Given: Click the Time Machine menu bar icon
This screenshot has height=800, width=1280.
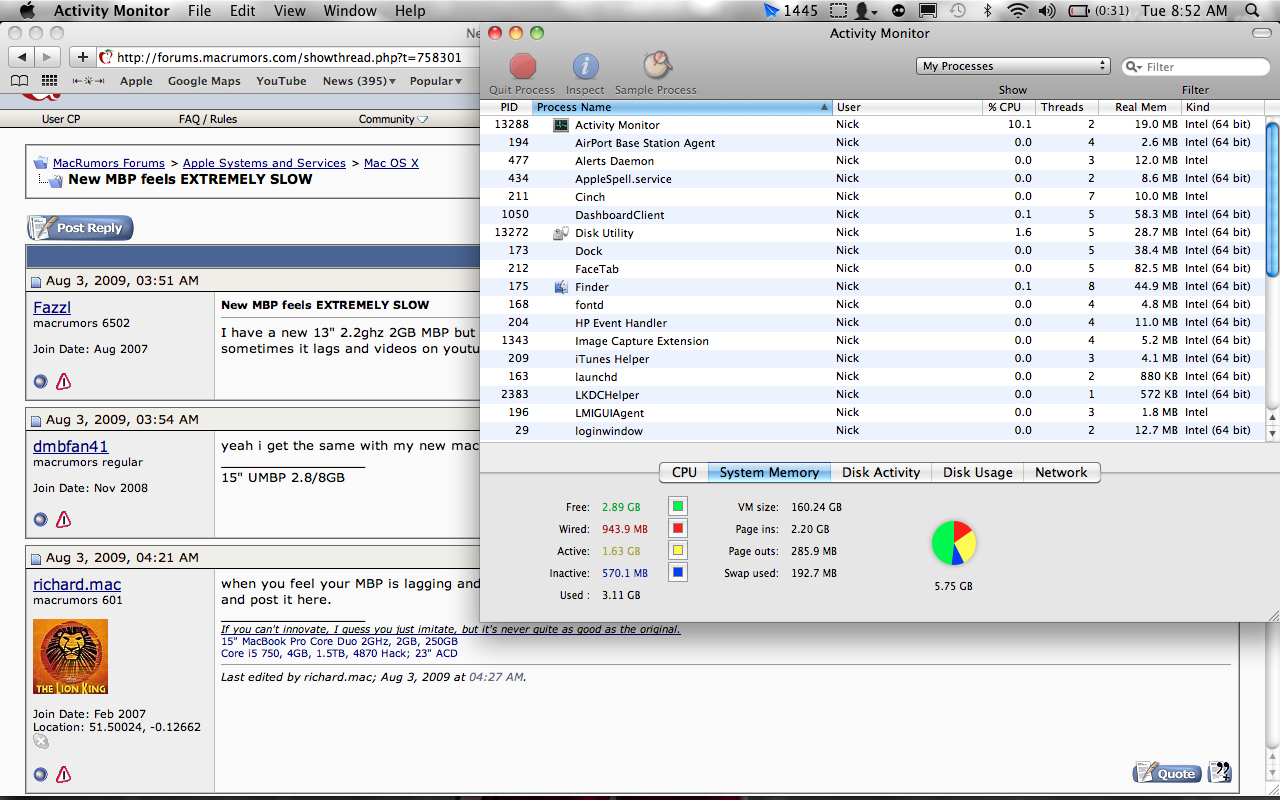Looking at the screenshot, I should tap(958, 11).
